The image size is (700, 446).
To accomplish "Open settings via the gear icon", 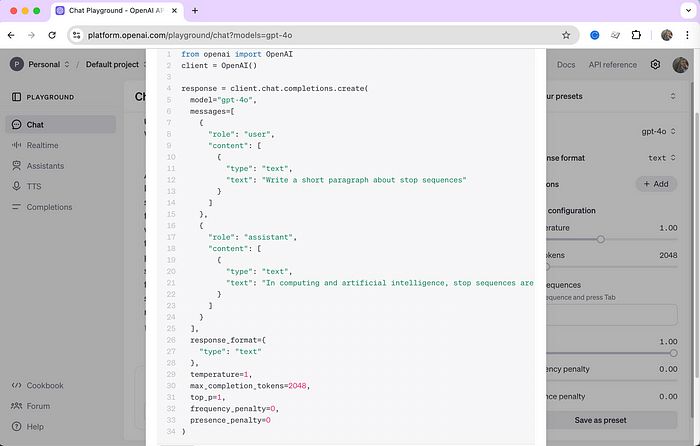I will coord(655,65).
